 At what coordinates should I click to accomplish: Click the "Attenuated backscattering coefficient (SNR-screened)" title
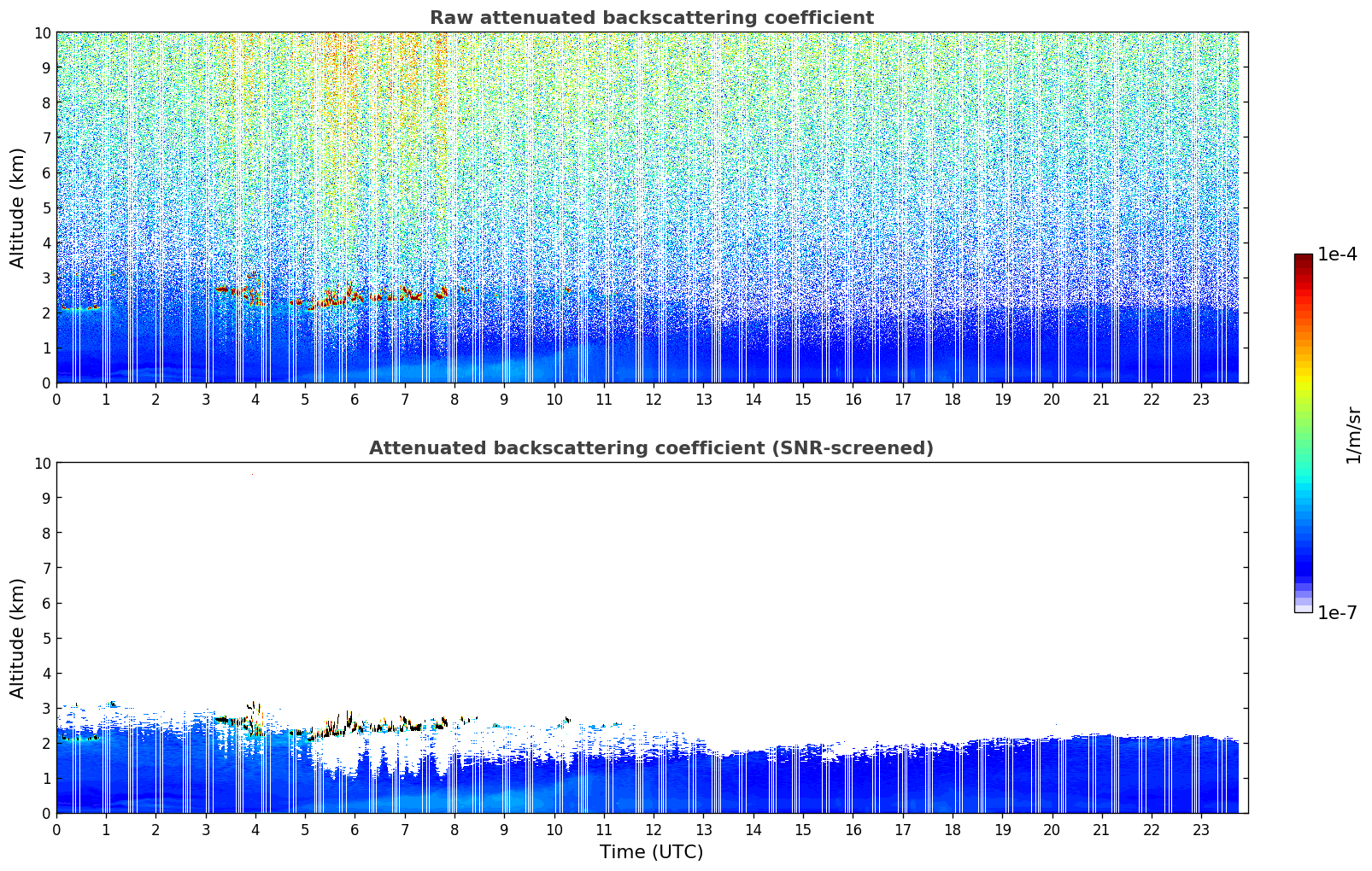651,448
